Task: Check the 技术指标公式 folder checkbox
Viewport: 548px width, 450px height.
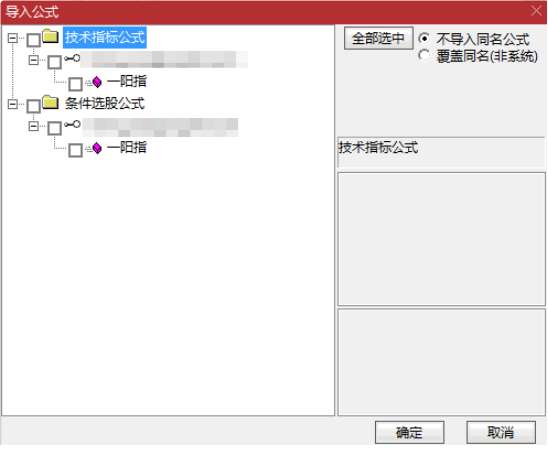Action: coord(34,40)
